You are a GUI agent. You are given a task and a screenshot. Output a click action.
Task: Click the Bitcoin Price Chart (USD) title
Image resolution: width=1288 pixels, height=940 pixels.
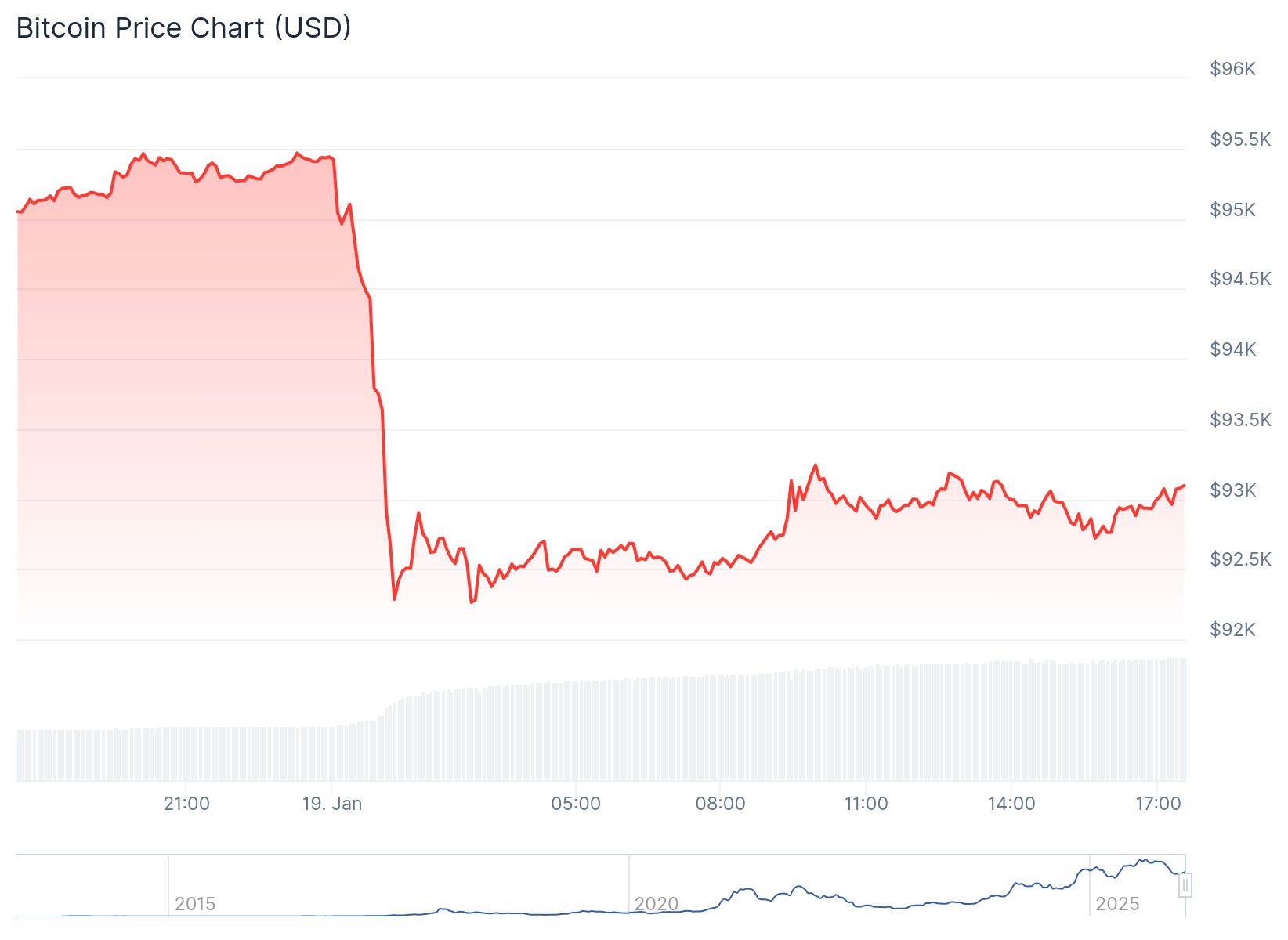point(184,28)
